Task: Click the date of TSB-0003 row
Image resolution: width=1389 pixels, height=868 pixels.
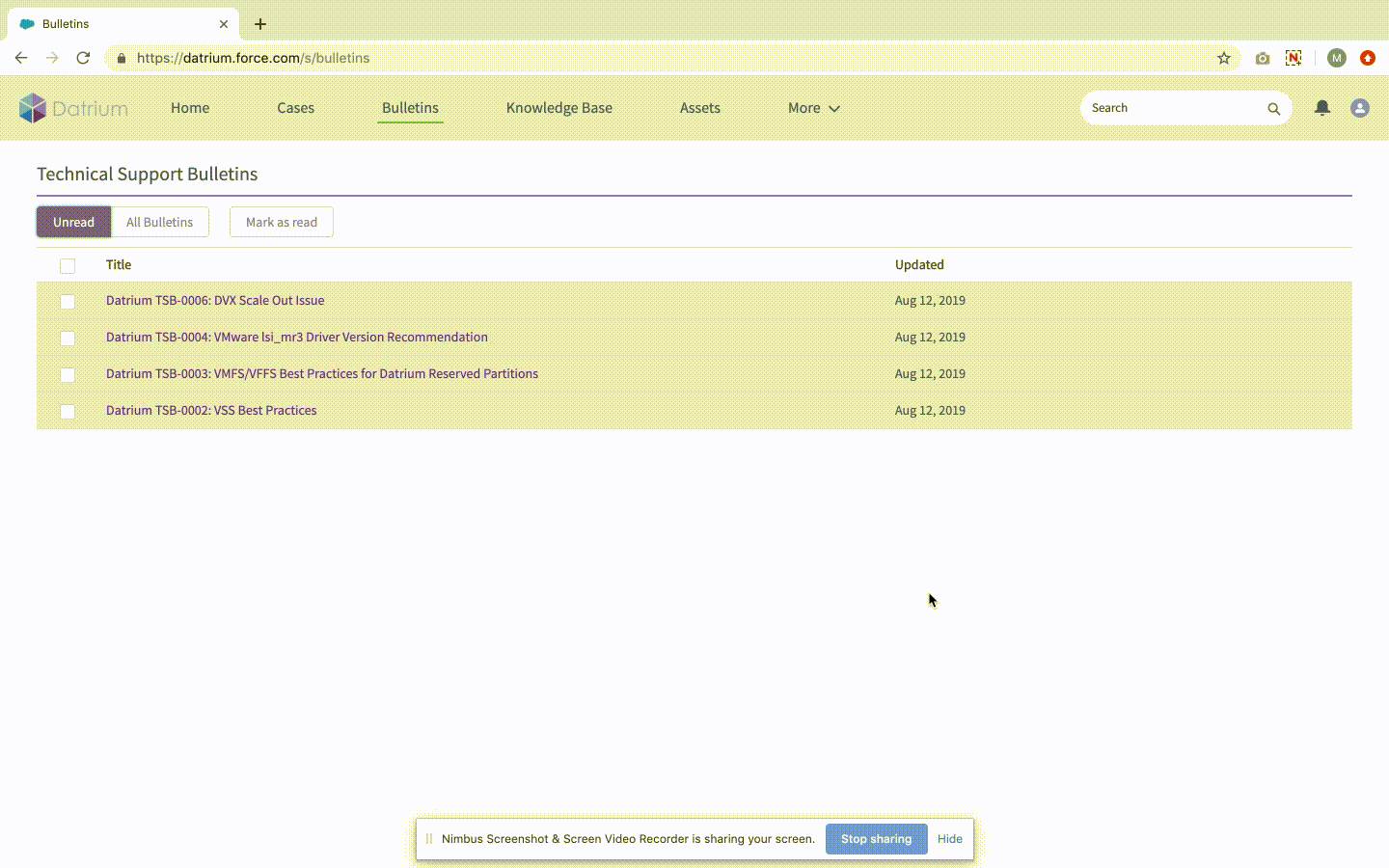Action: pos(930,374)
